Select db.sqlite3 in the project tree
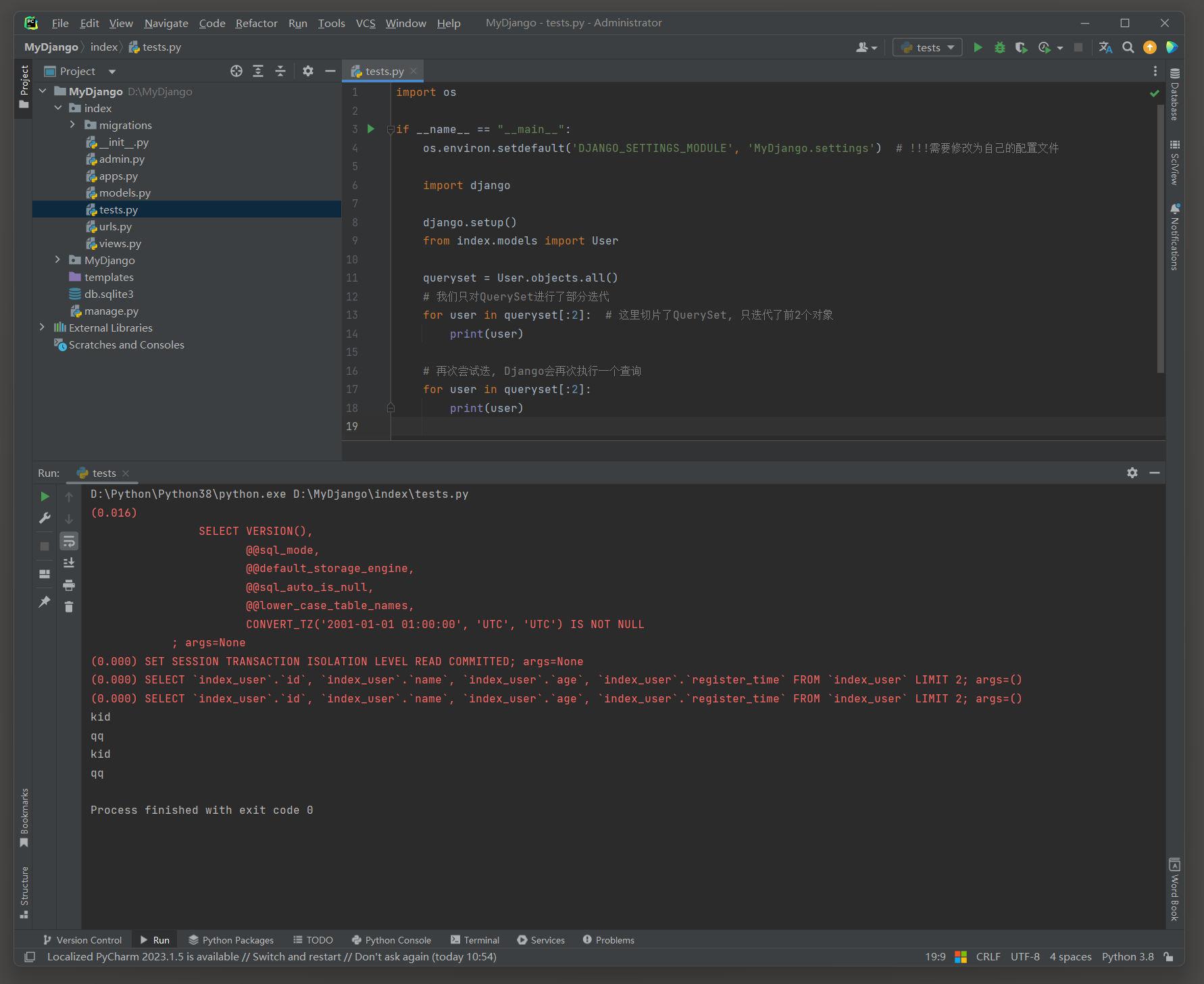This screenshot has height=984, width=1204. click(x=186, y=294)
